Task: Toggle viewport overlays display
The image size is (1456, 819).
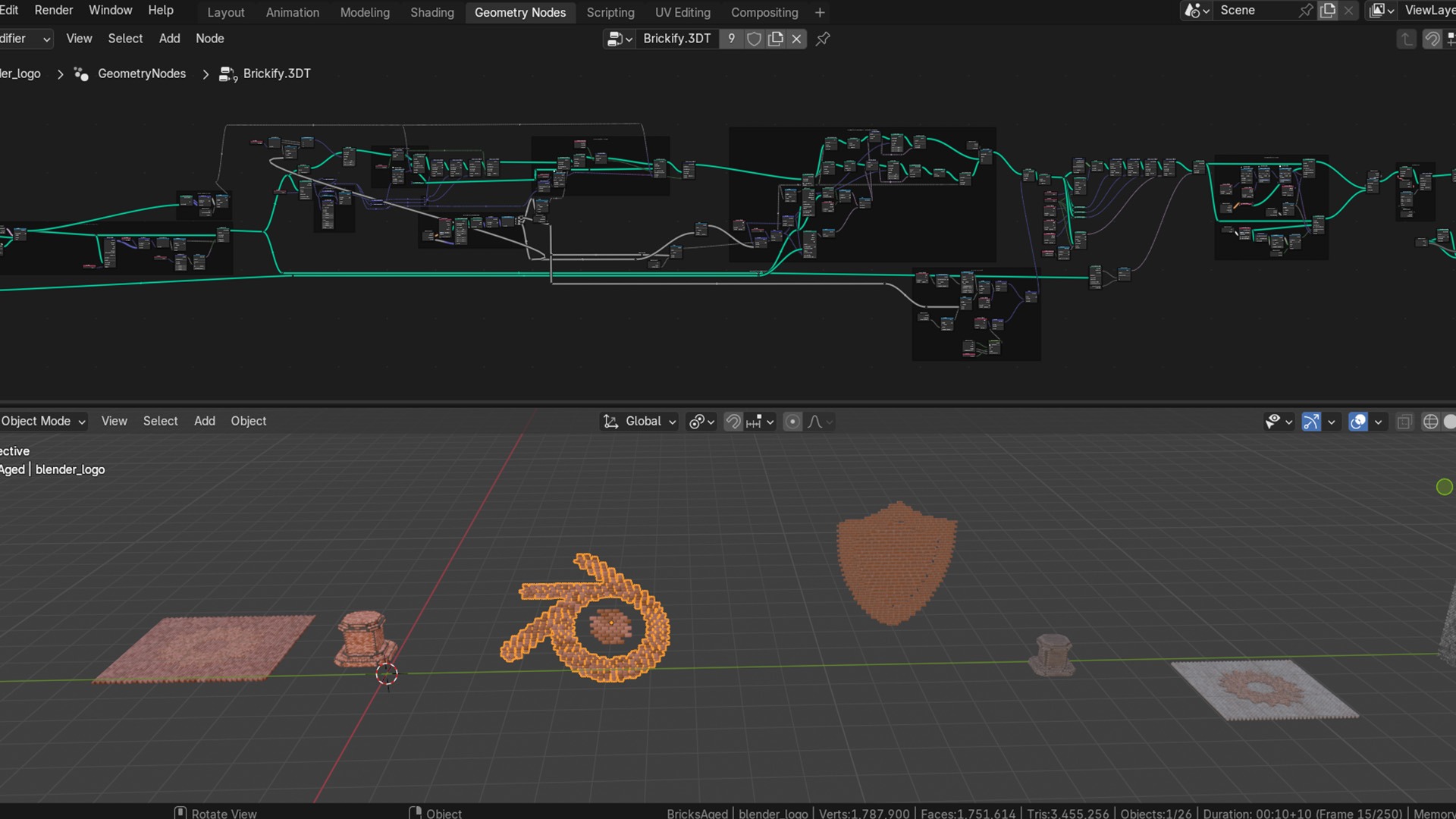Action: (x=1358, y=422)
